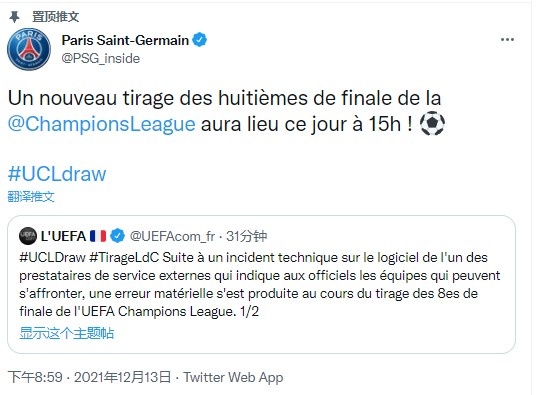
Task: Click the Twitter Web App source label
Action: click(x=233, y=378)
